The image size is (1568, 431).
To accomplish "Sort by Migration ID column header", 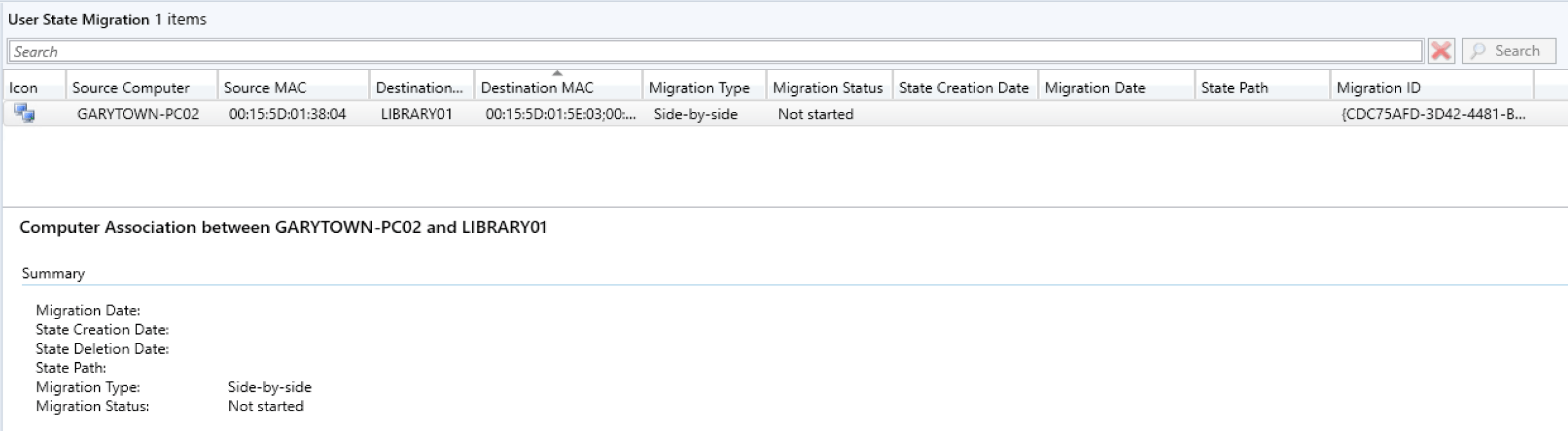I will (1378, 87).
